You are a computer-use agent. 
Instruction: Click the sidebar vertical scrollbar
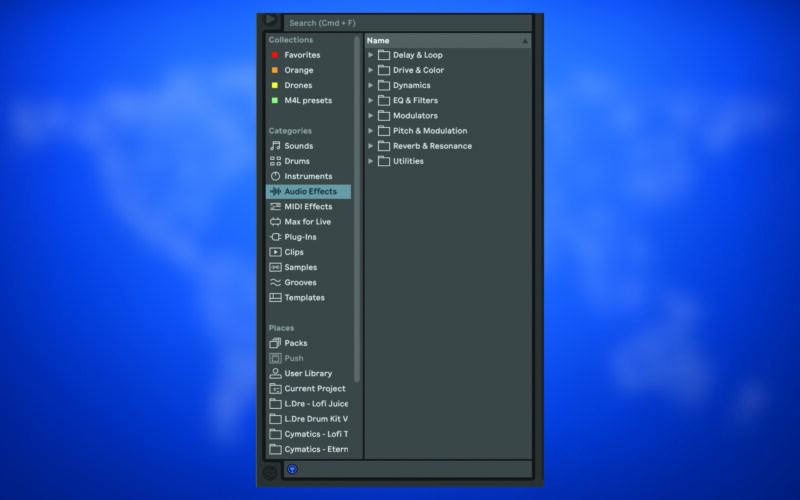pyautogui.click(x=357, y=208)
